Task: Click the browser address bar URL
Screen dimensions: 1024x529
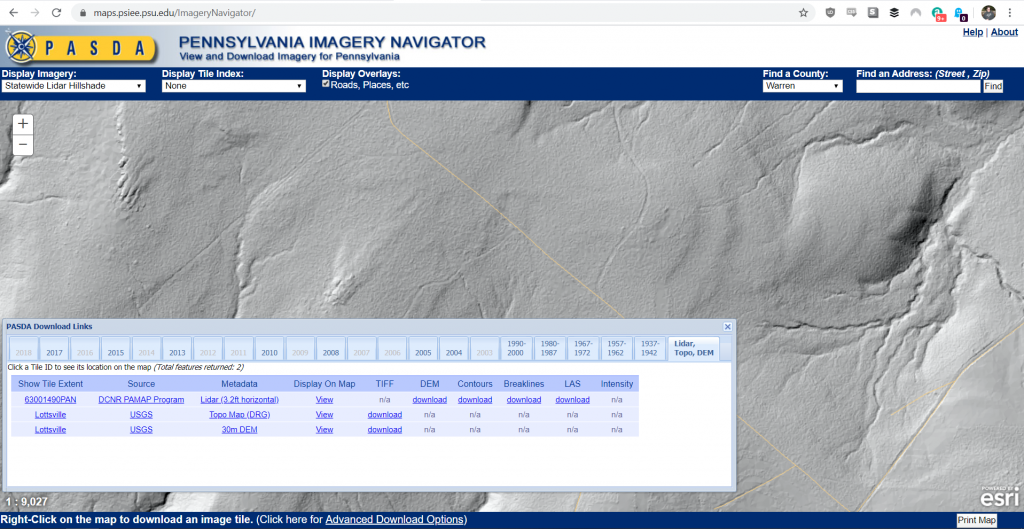Action: coord(174,12)
